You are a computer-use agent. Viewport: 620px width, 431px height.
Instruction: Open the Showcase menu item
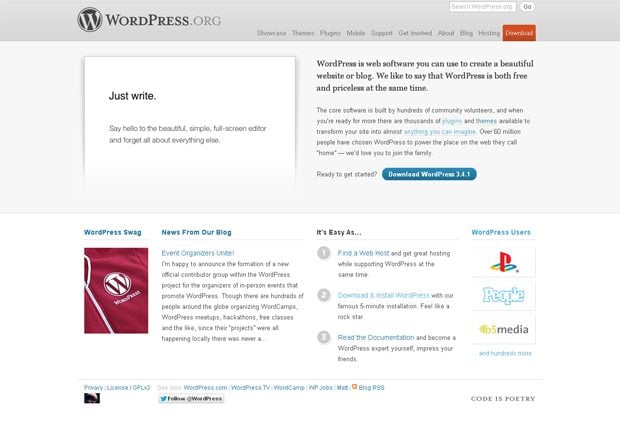tap(271, 33)
